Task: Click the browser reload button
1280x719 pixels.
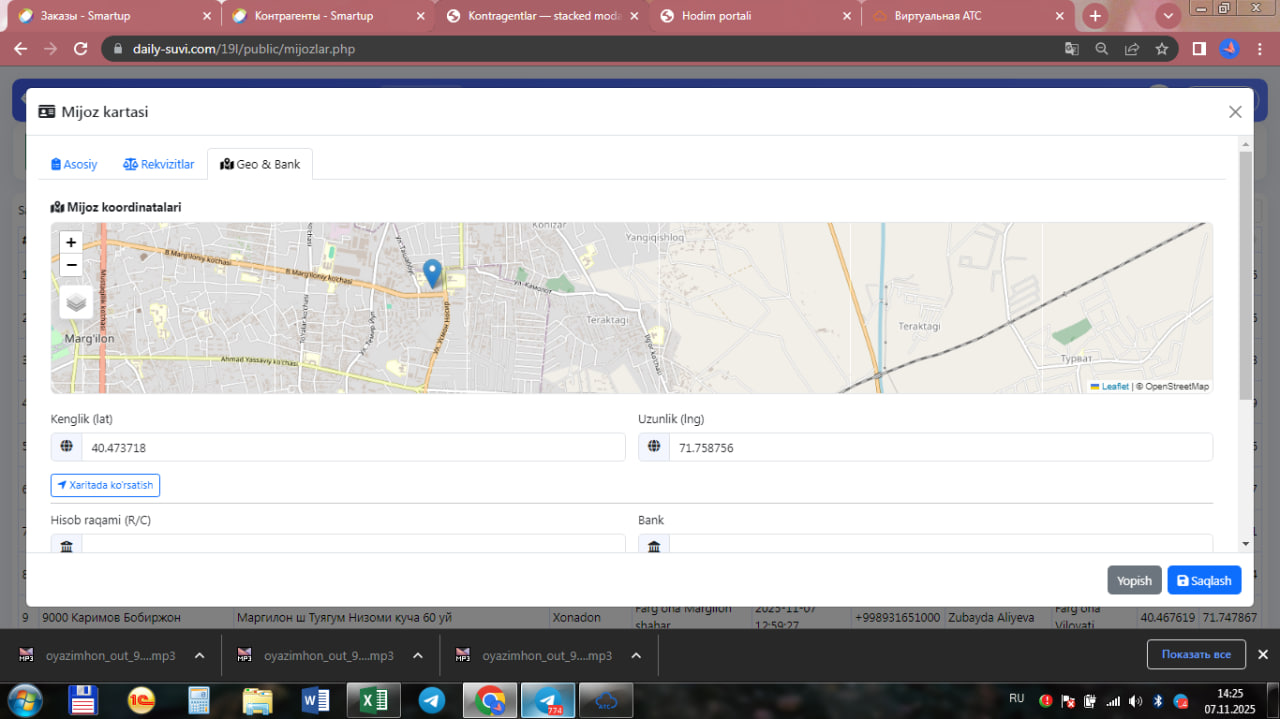Action: tap(81, 49)
